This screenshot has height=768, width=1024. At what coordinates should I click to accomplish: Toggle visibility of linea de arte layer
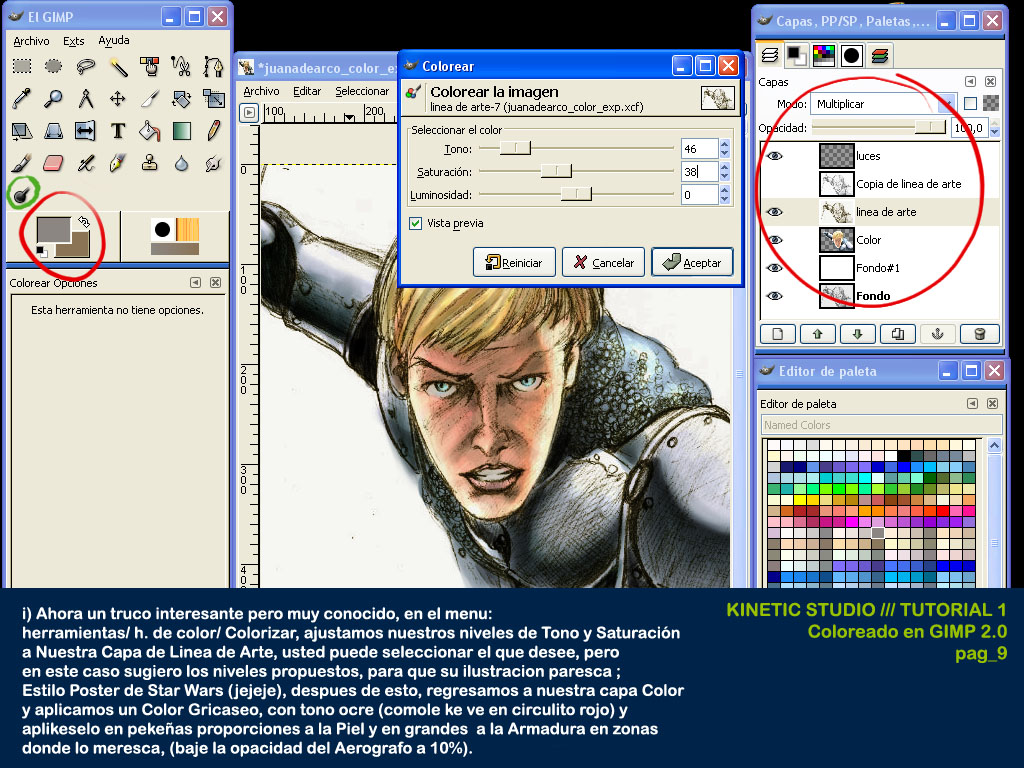pyautogui.click(x=775, y=212)
